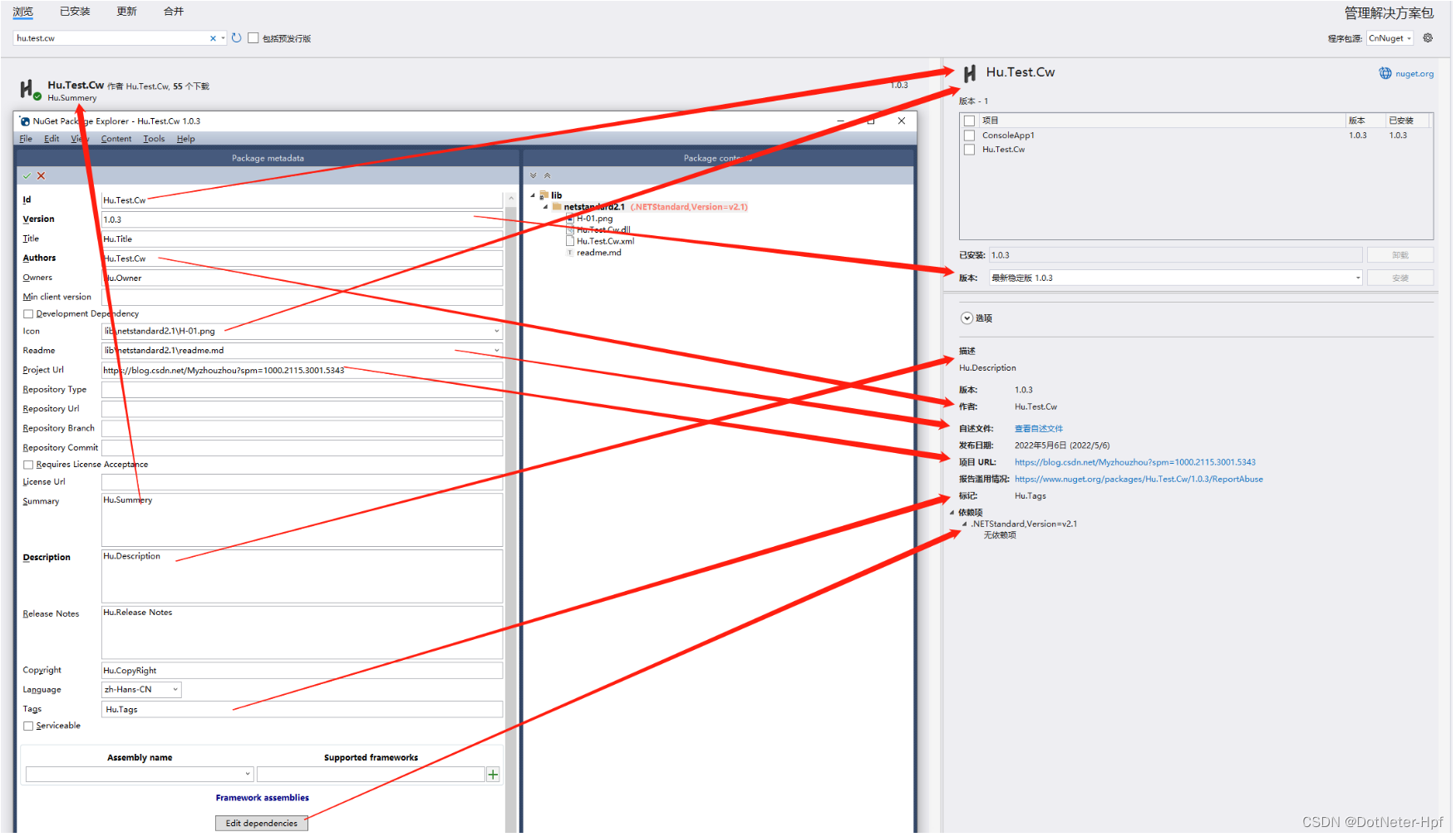Open the CnNuget package source dropdown
1456x837 pixels.
[1409, 39]
